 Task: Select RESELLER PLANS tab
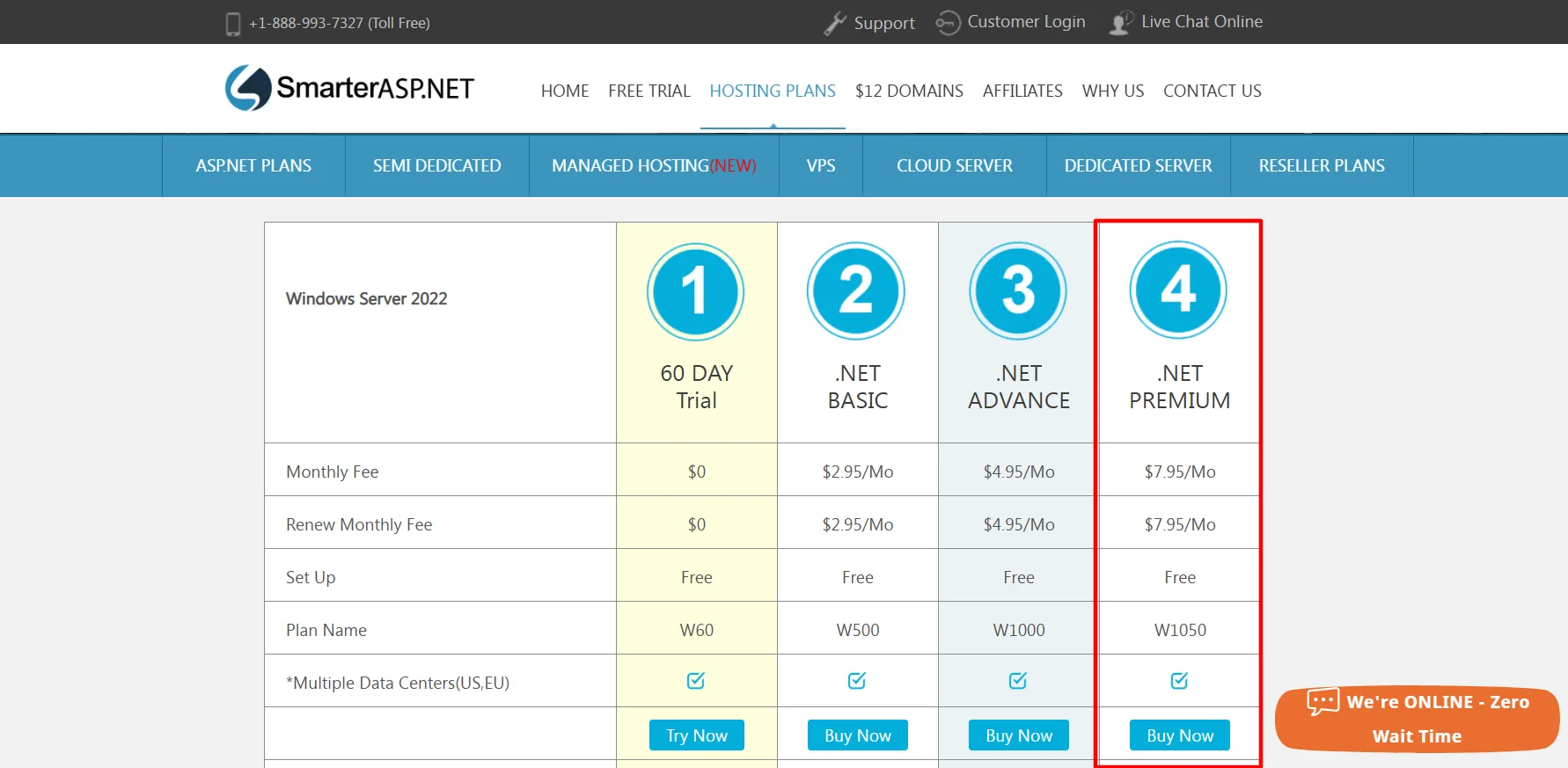(1322, 165)
